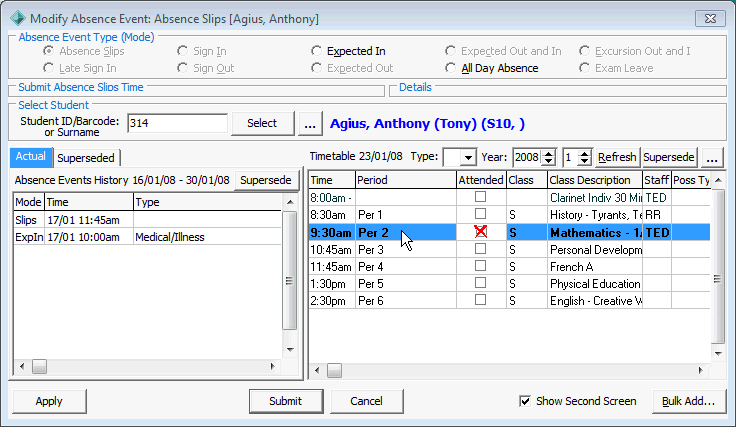Screen dimensions: 736x427
Task: Toggle Attended checkbox for Per 6 English
Action: click(x=480, y=300)
